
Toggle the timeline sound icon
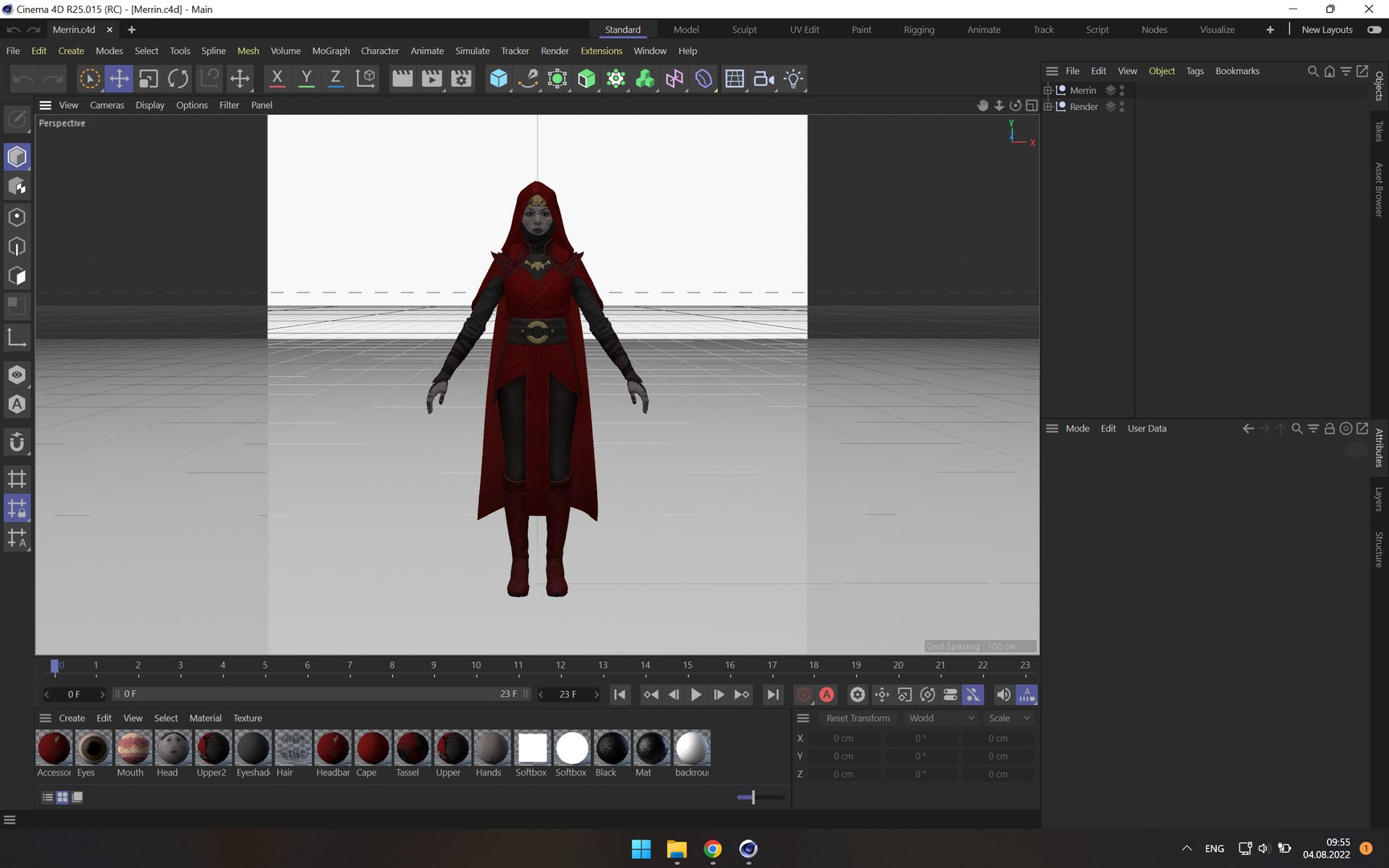click(x=1003, y=694)
